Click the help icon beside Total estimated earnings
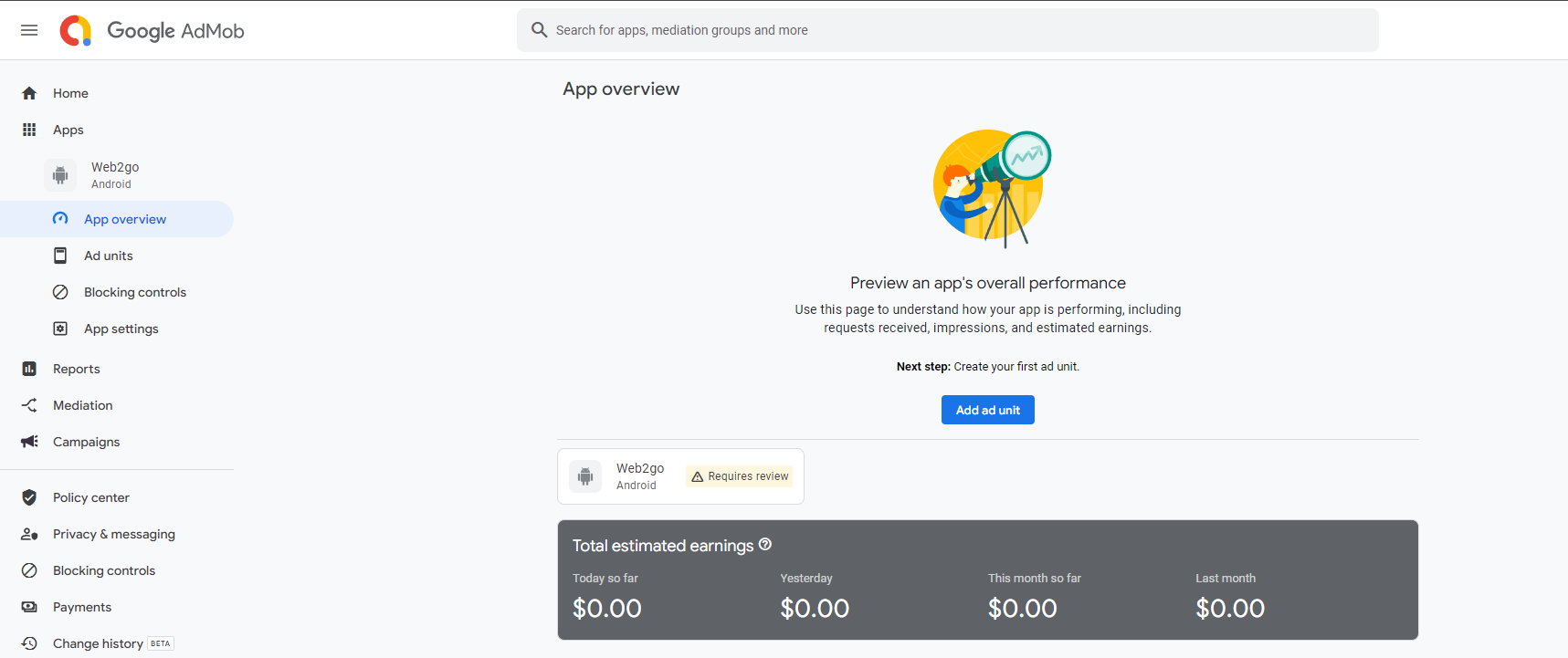The width and height of the screenshot is (1568, 658). [x=765, y=545]
